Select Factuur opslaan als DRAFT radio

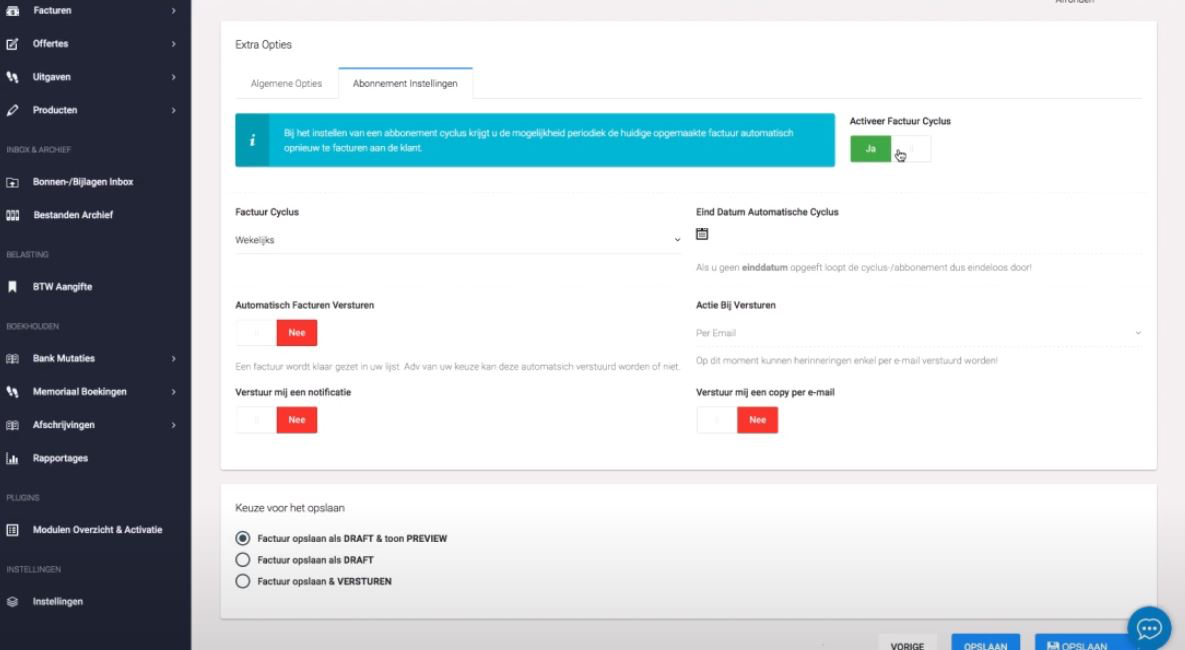[243, 560]
